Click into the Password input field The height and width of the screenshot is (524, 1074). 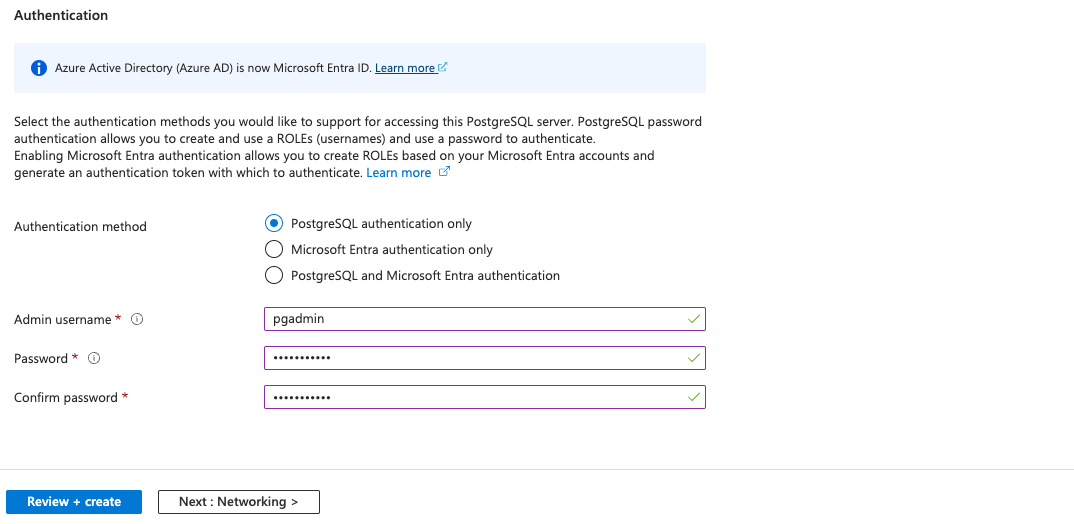[470, 358]
